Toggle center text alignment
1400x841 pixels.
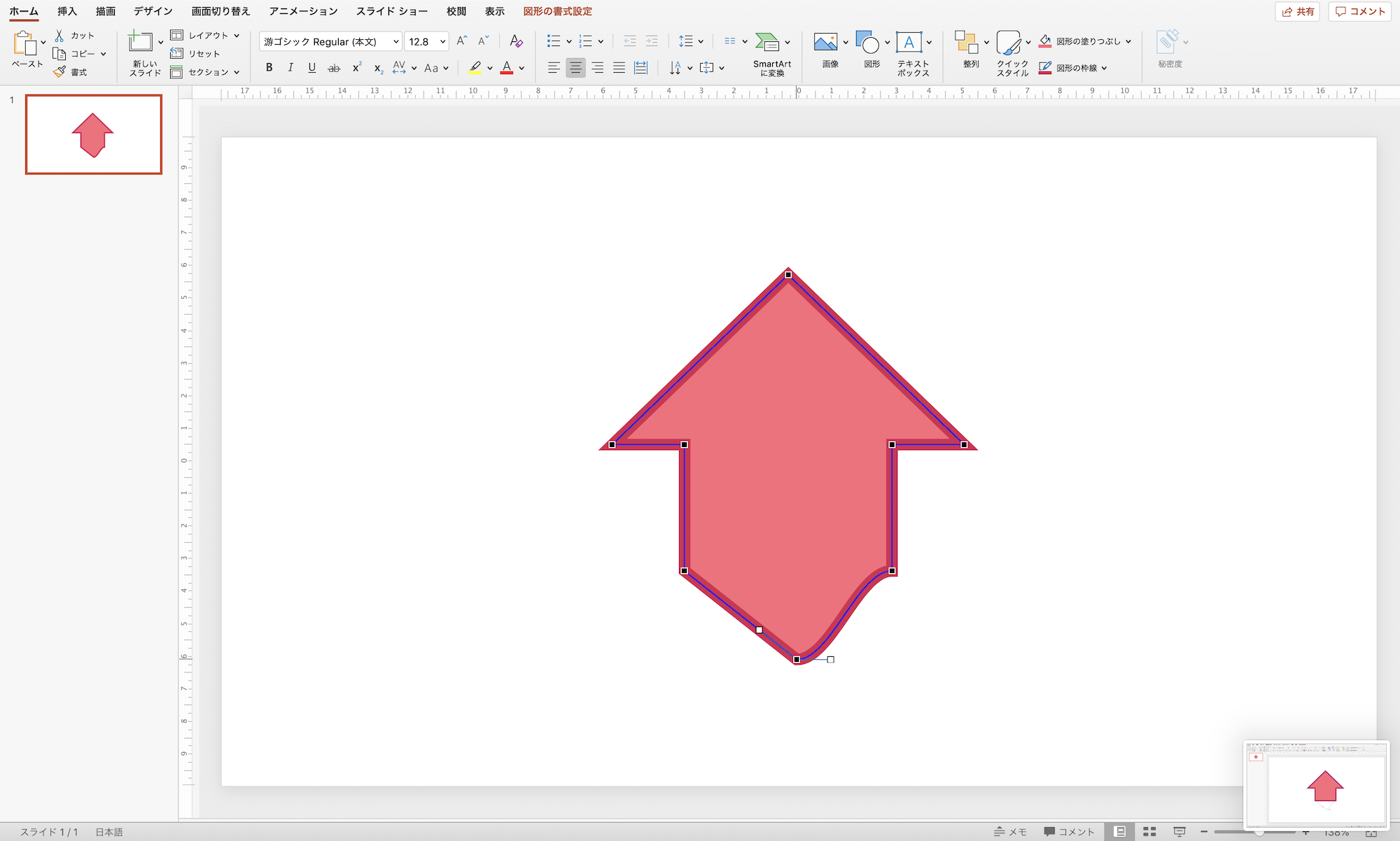click(x=575, y=68)
